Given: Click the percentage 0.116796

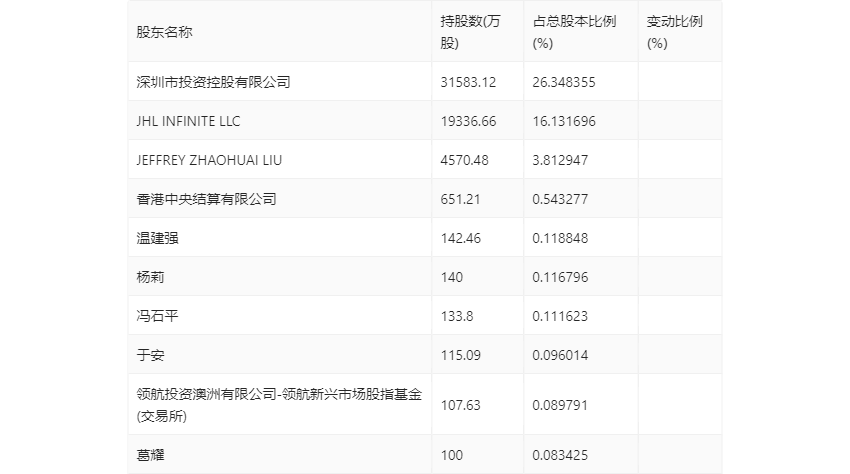Looking at the screenshot, I should pos(560,277).
